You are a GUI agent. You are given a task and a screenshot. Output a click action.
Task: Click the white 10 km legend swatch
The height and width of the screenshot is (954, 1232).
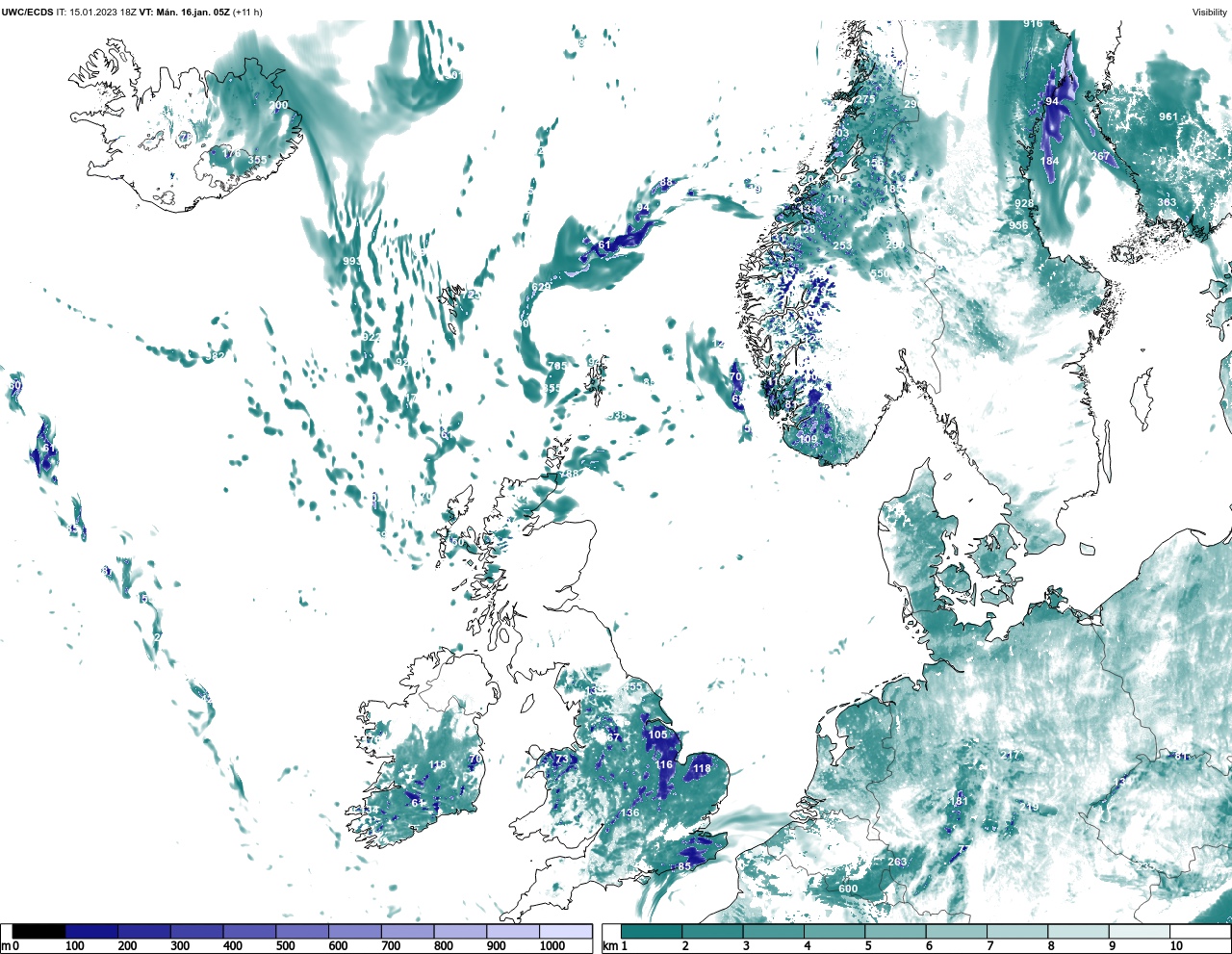(1200, 931)
